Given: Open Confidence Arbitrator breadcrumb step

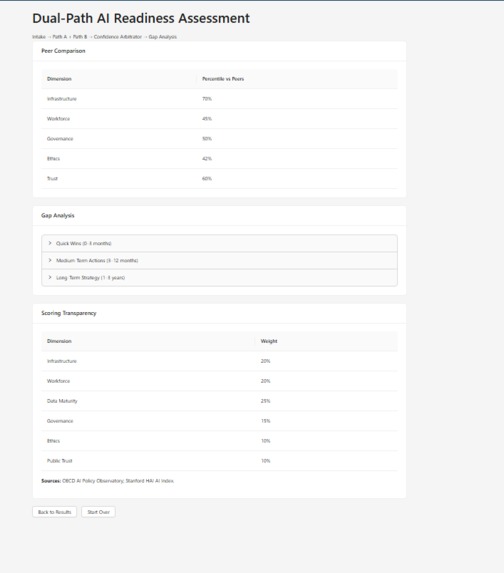Looking at the screenshot, I should pos(118,37).
